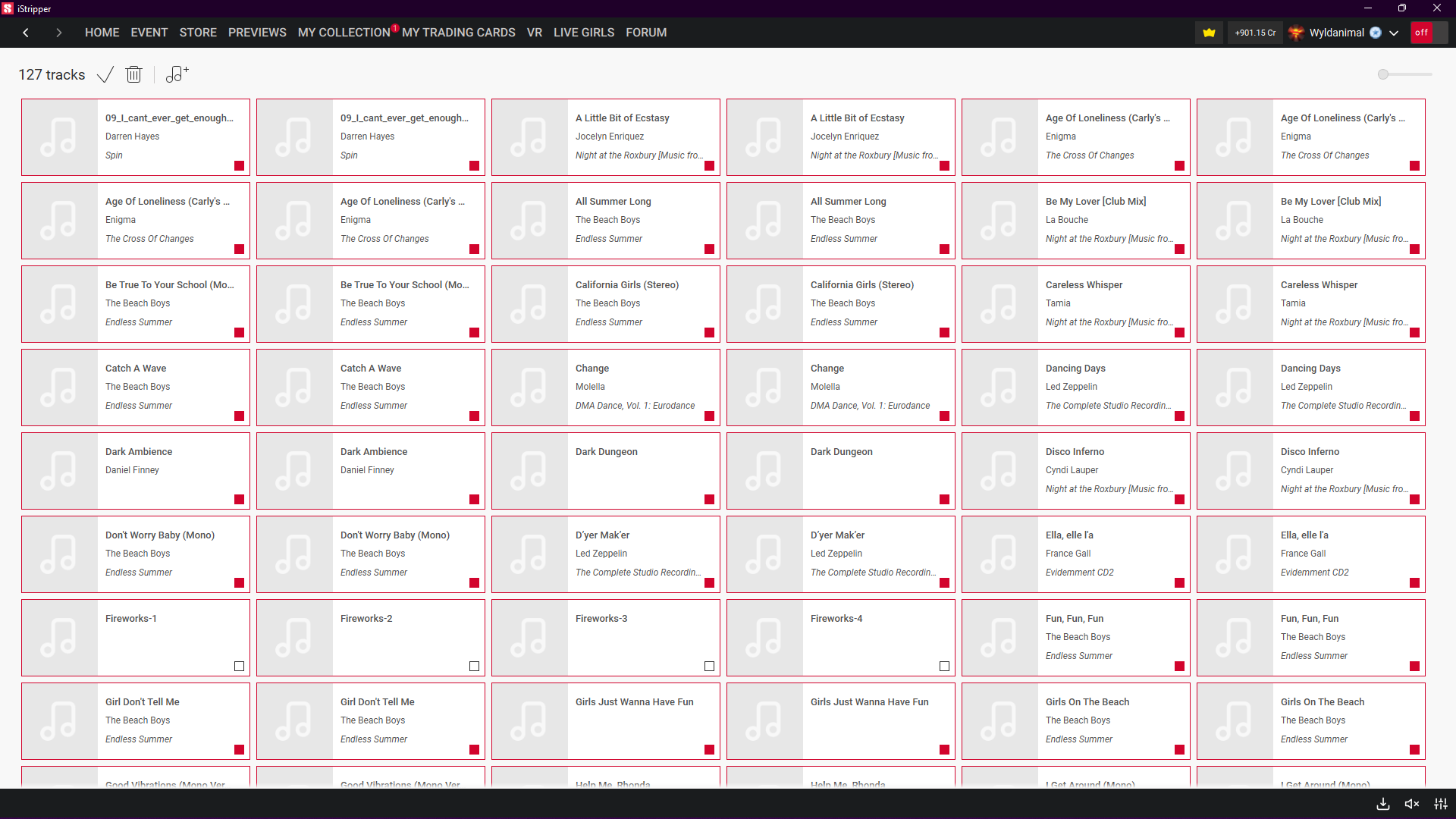Select first A Little Bit of Ecstasy track

(606, 137)
